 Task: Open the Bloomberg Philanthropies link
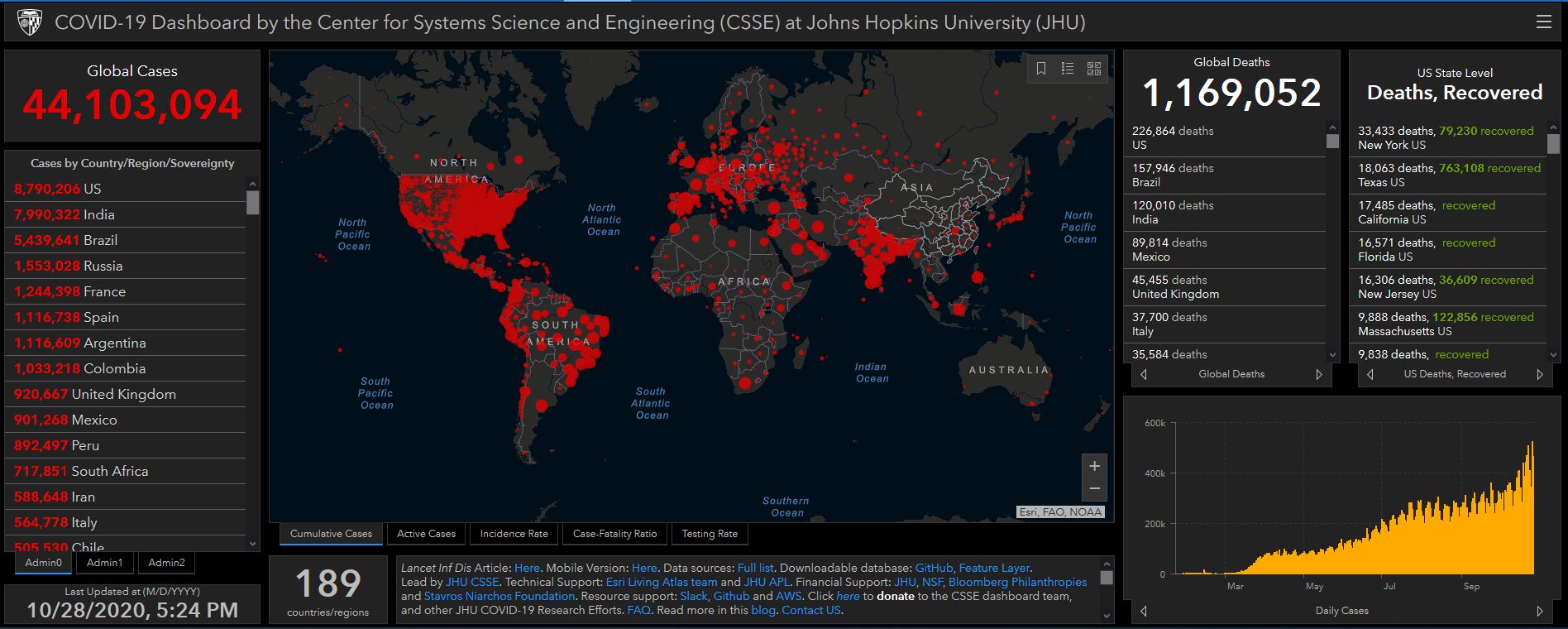tap(1017, 582)
